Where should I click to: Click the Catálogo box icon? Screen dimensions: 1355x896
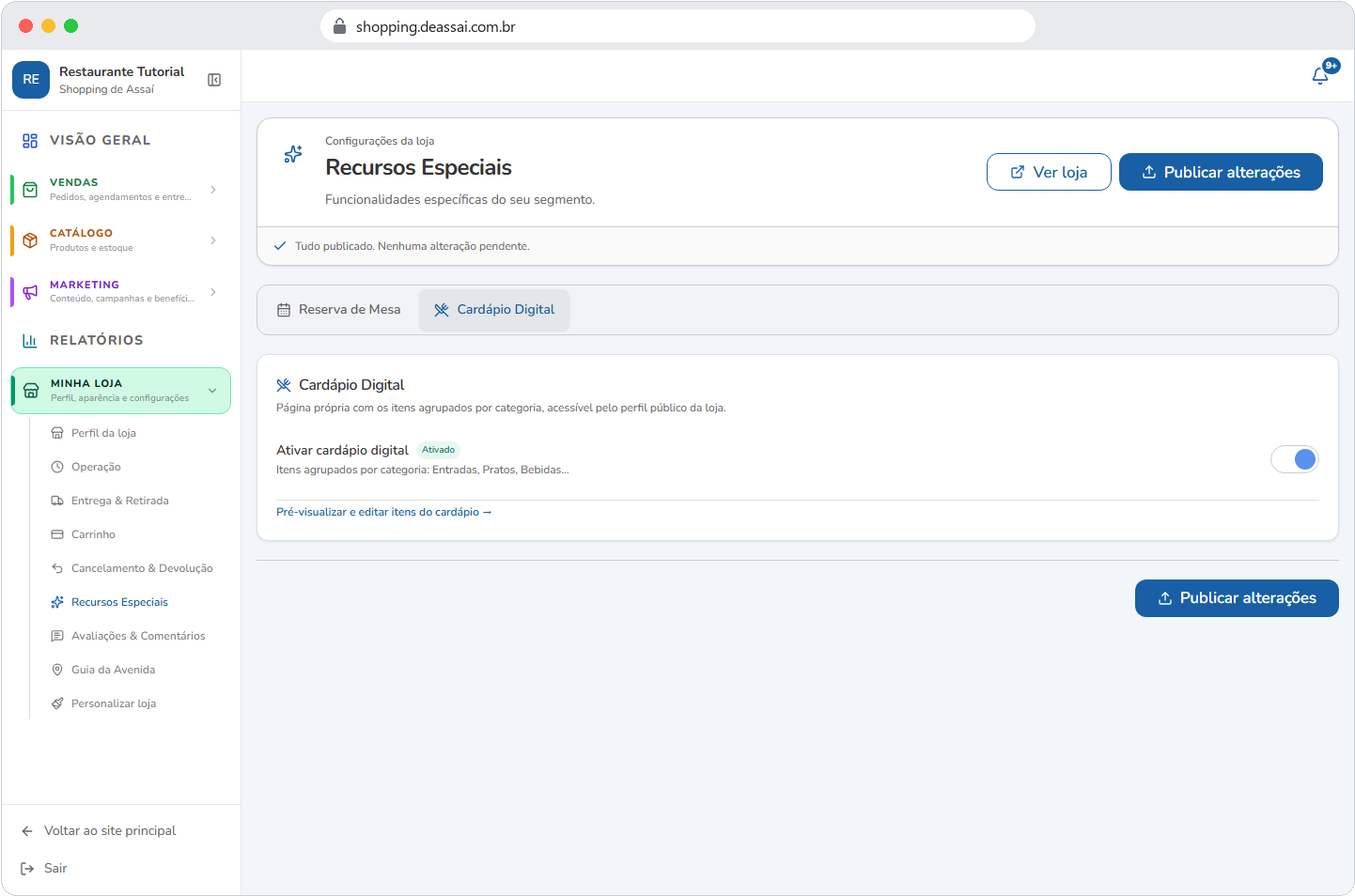pyautogui.click(x=30, y=240)
